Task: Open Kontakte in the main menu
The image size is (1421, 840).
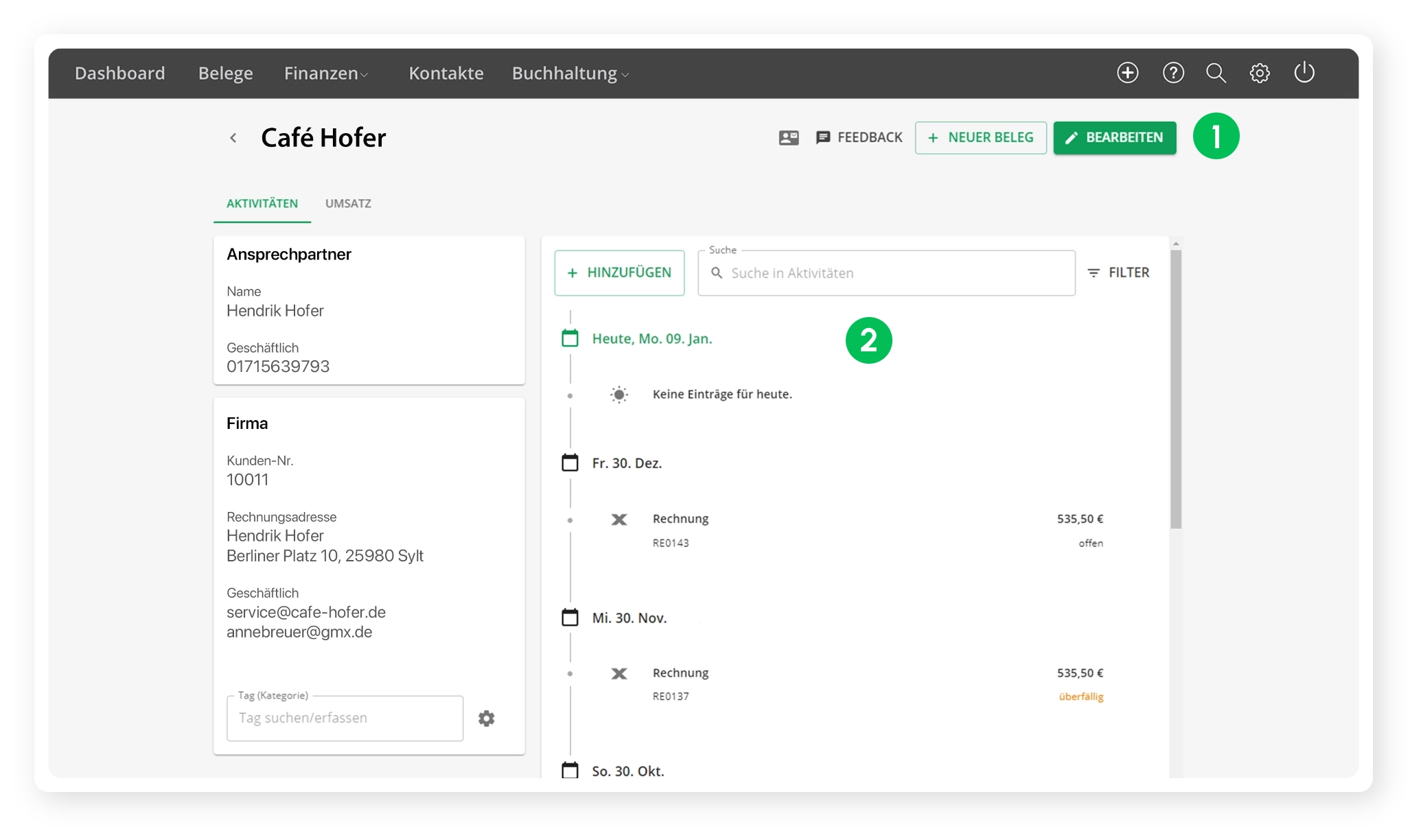Action: click(446, 73)
